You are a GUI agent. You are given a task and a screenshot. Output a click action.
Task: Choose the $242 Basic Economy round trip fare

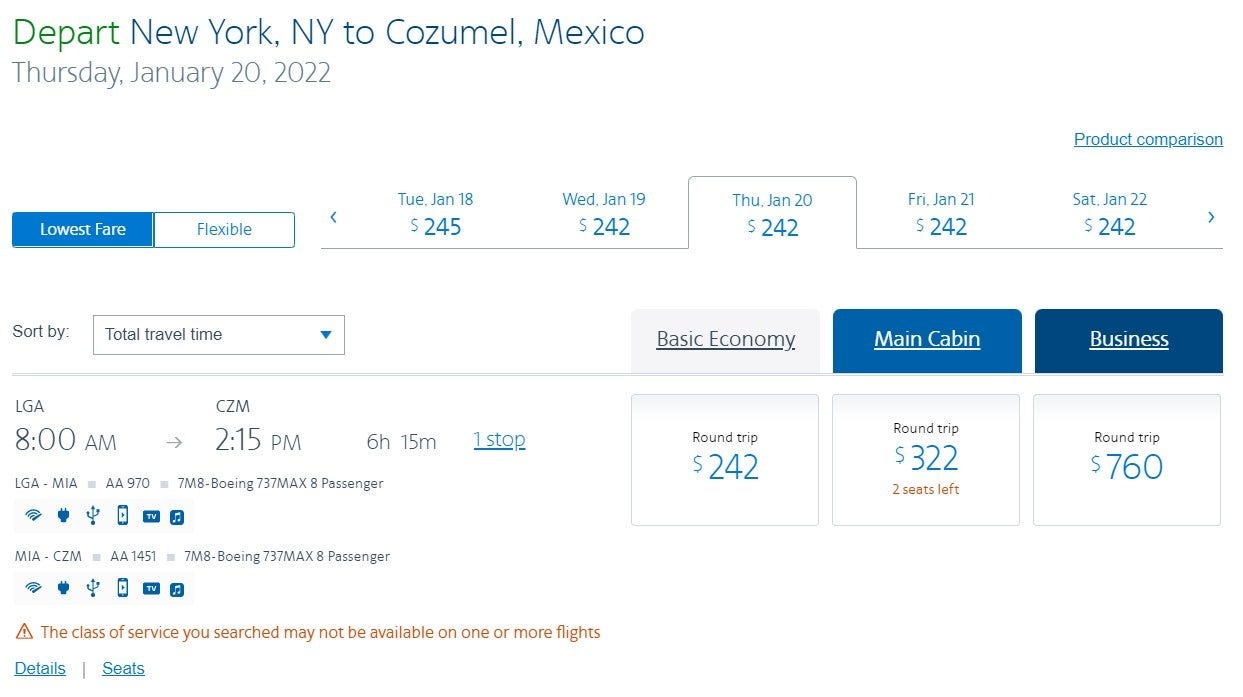point(725,459)
